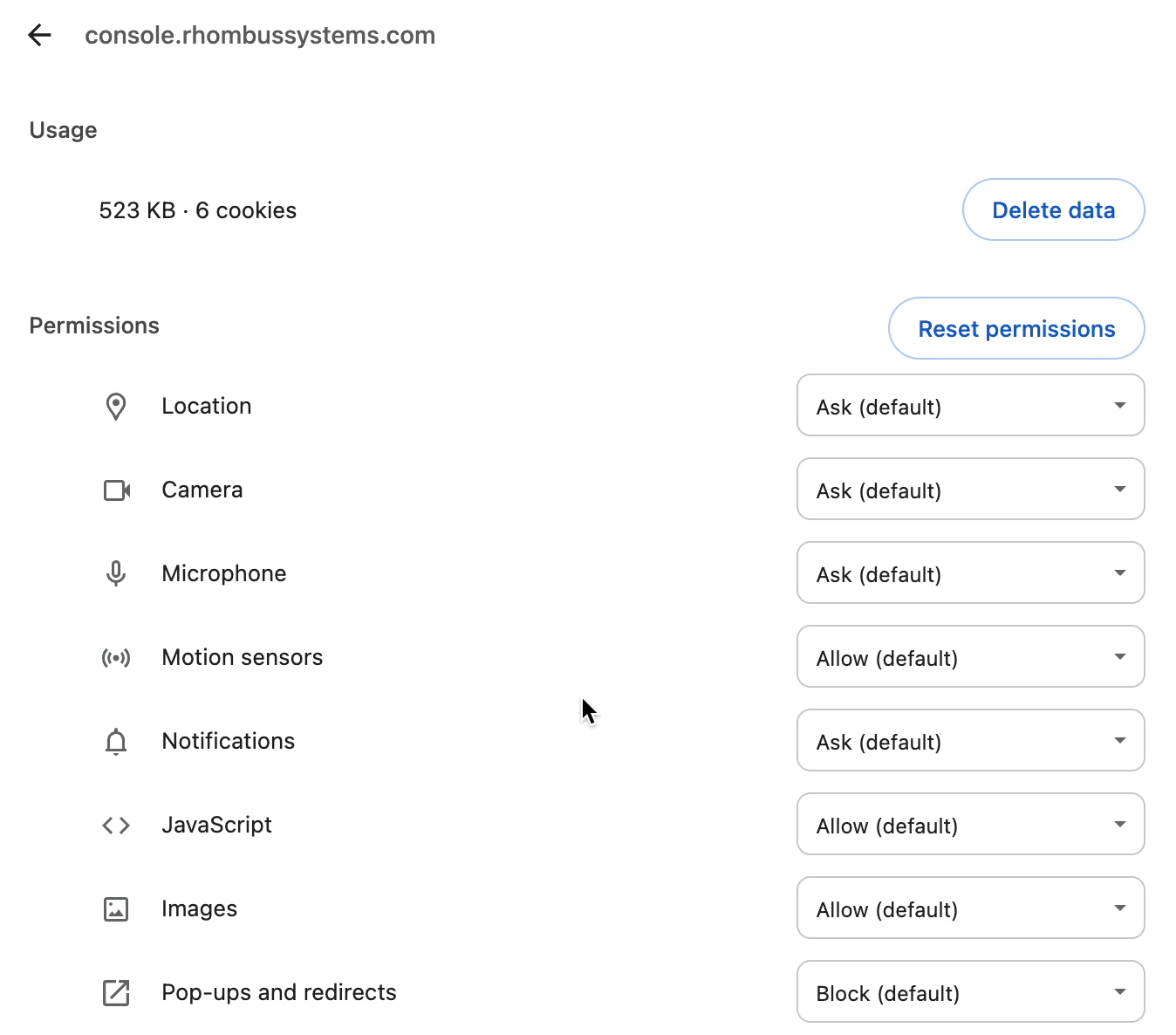
Task: Click the Reset permissions button
Action: [1016, 328]
